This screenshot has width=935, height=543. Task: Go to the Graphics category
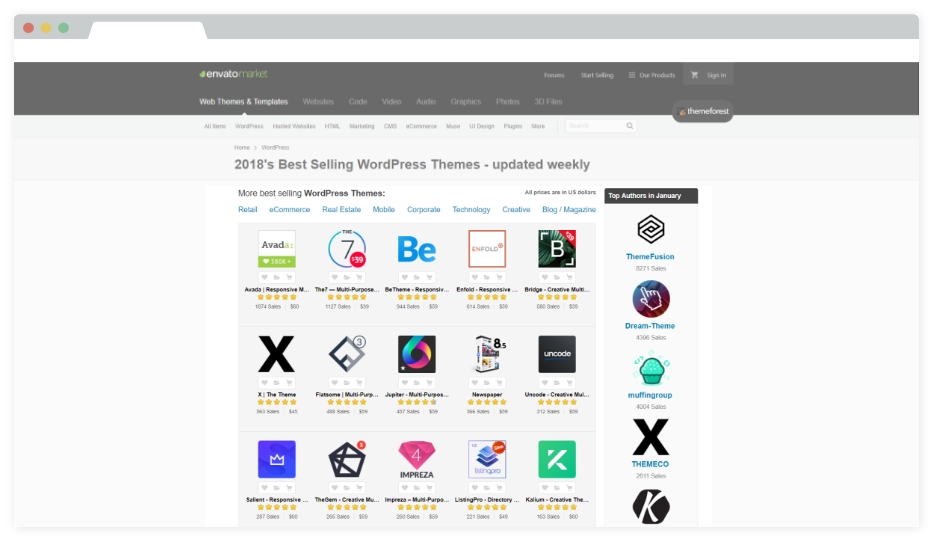coord(466,101)
